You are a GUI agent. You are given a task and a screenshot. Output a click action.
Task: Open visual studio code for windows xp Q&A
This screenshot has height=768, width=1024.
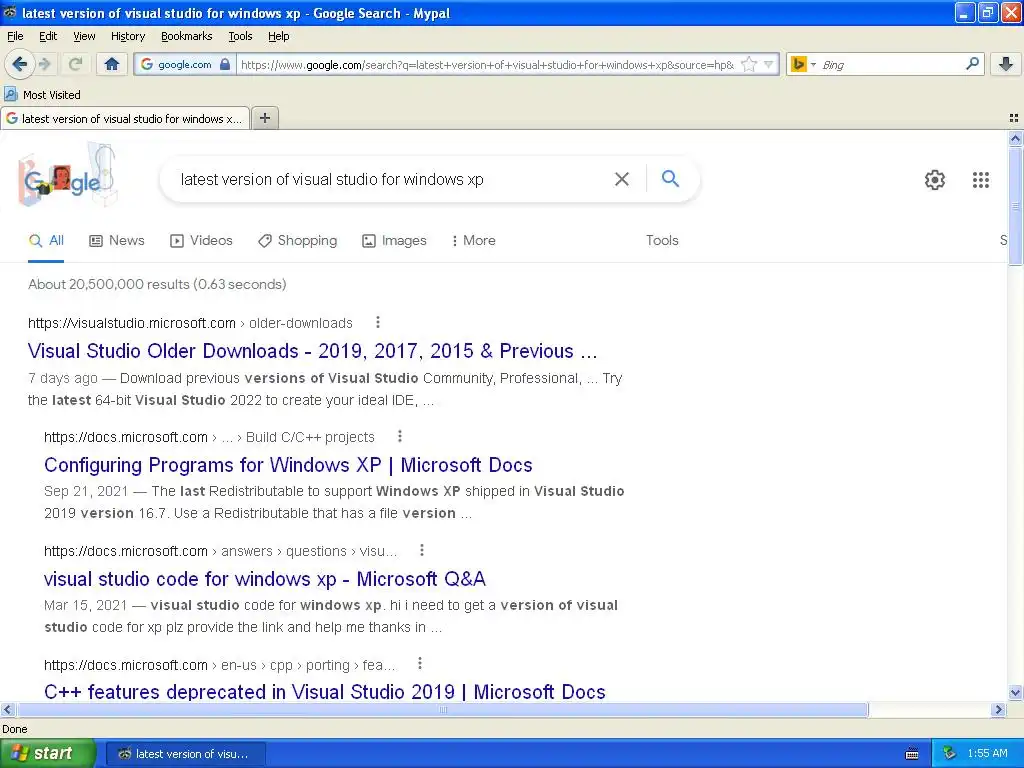[264, 579]
